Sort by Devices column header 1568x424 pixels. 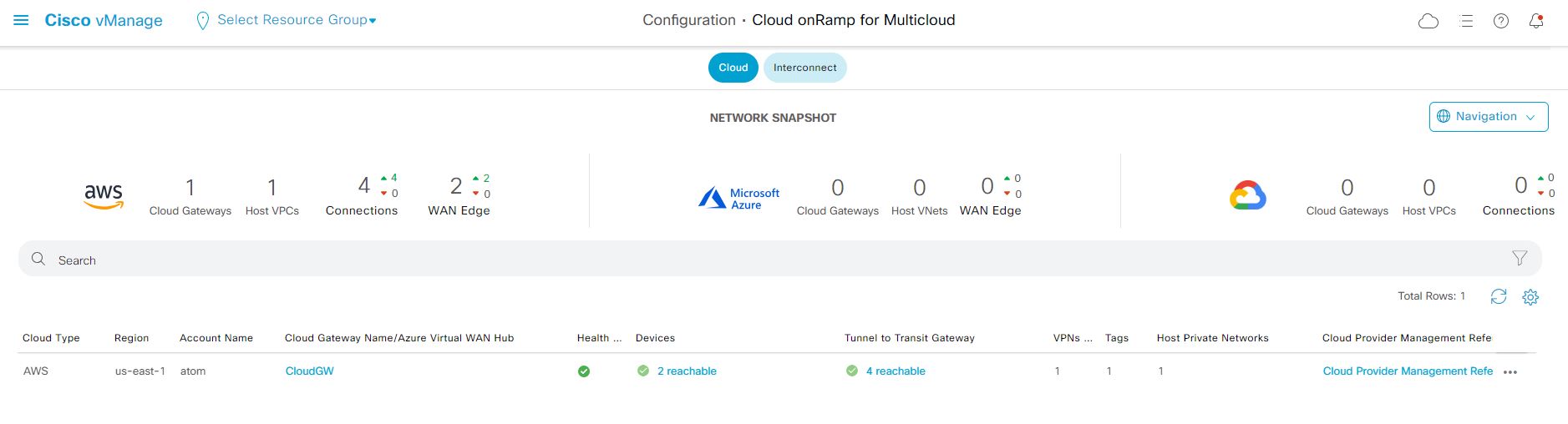(655, 338)
